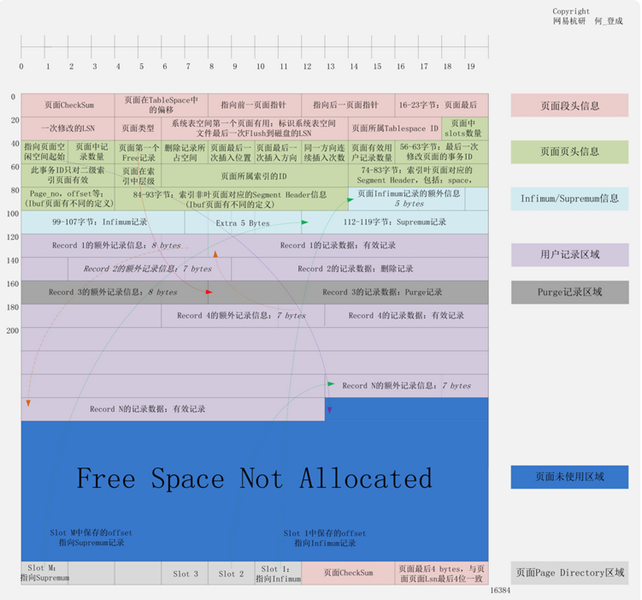Click Record N的额外记录信息 7 bytes cell

coord(407,385)
